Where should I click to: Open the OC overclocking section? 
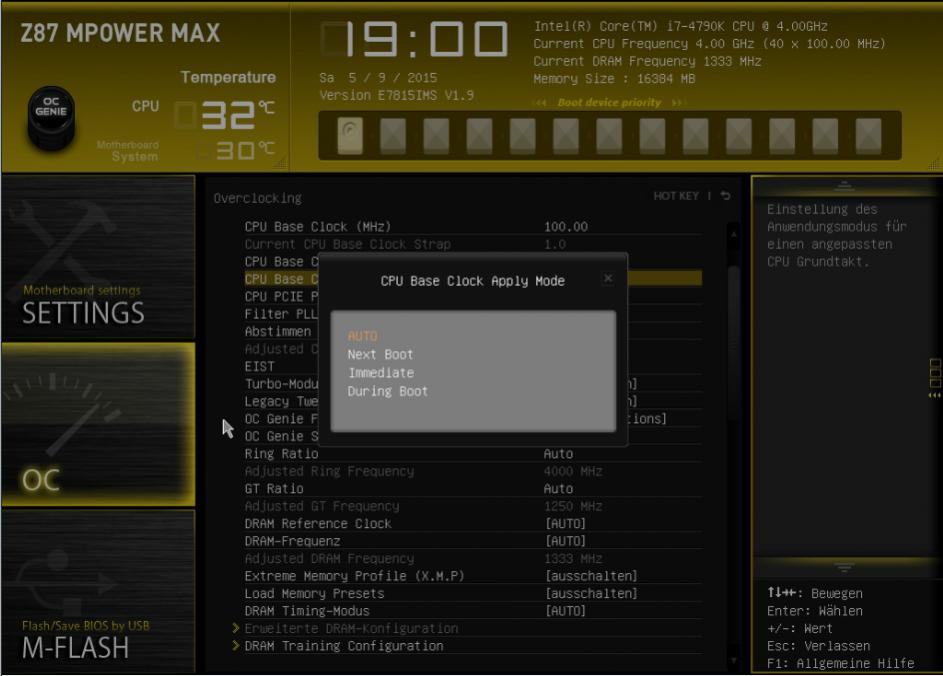click(98, 425)
